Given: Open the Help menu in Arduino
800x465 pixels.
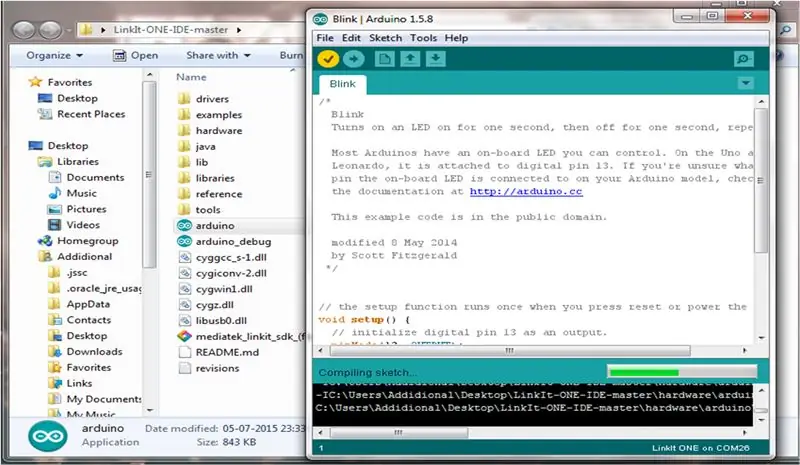Looking at the screenshot, I should (x=456, y=38).
